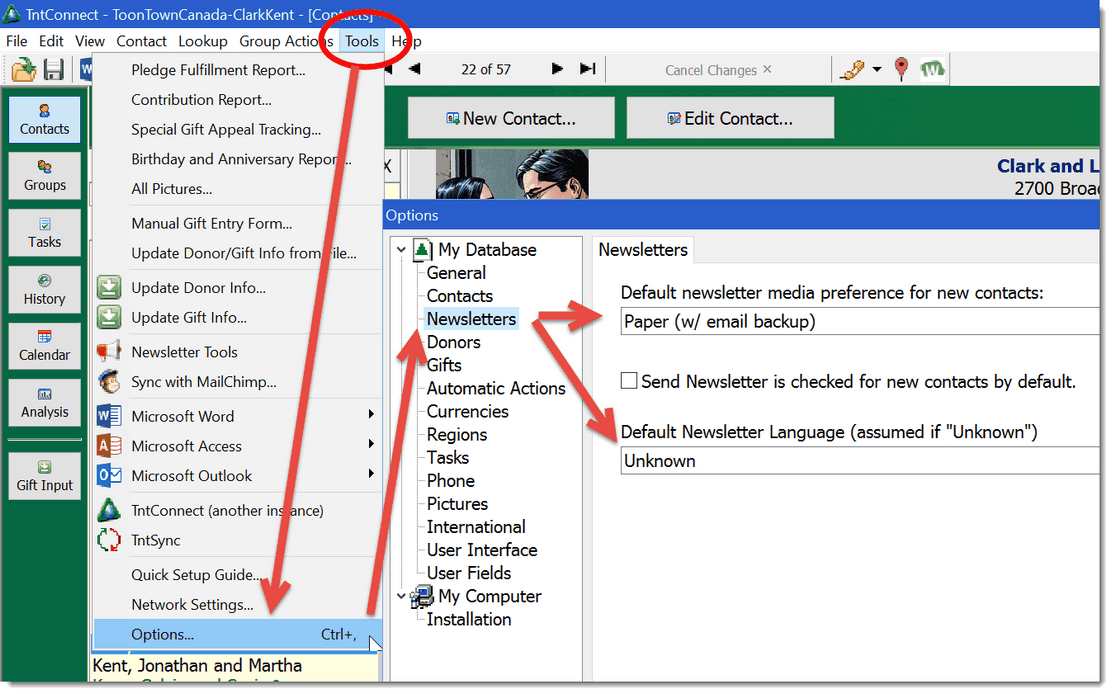The width and height of the screenshot is (1112, 694).
Task: Click the Edit Contact button
Action: (730, 118)
